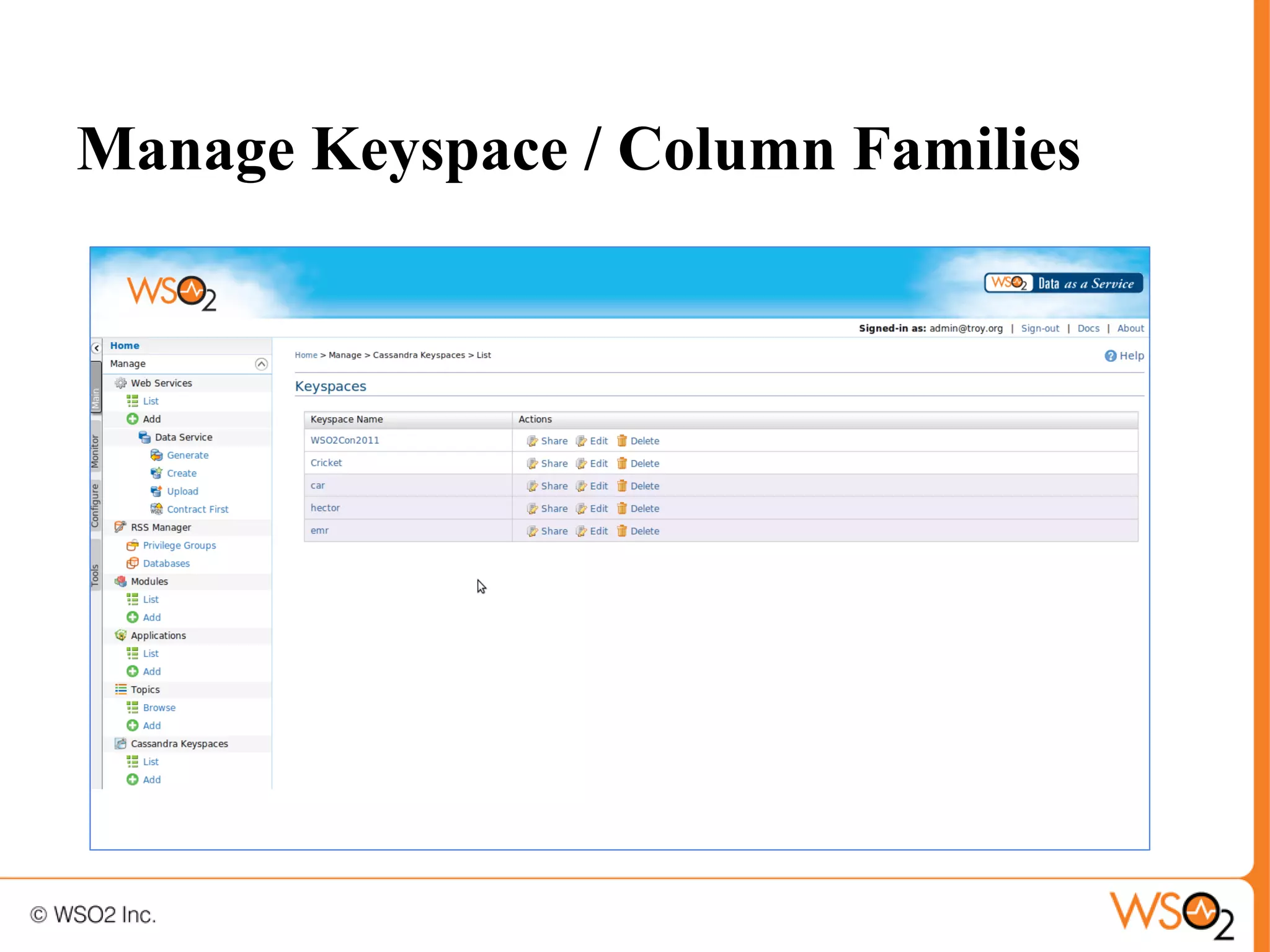Open Modules List

tap(151, 599)
